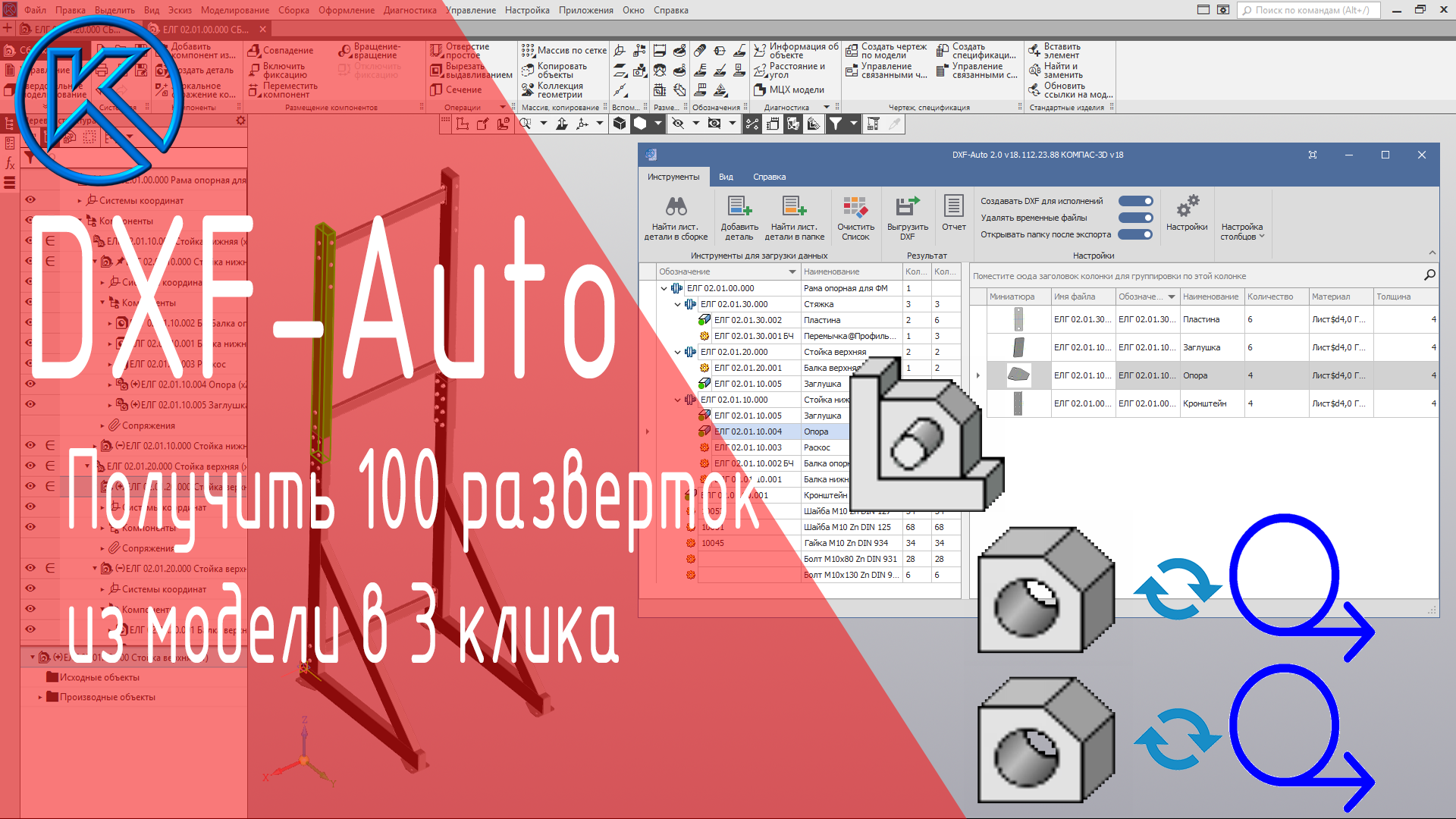Click the Добавить деталь icon

[739, 206]
